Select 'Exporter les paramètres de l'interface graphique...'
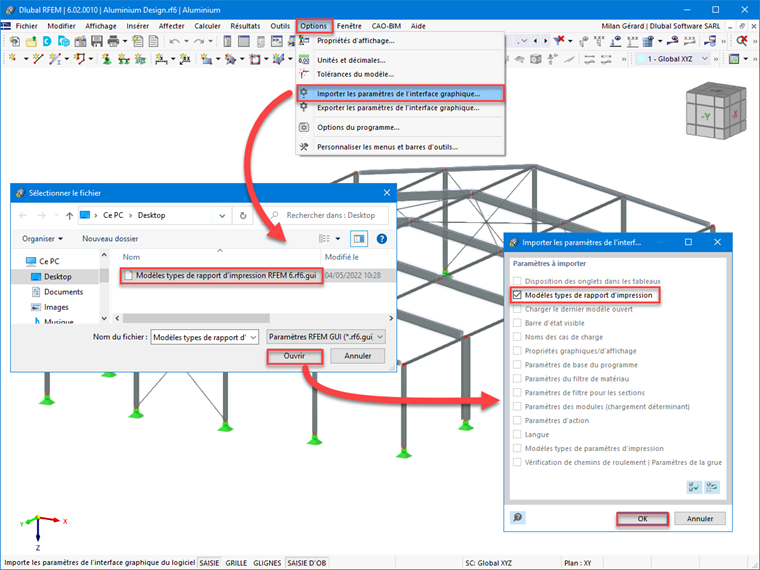 tap(400, 108)
